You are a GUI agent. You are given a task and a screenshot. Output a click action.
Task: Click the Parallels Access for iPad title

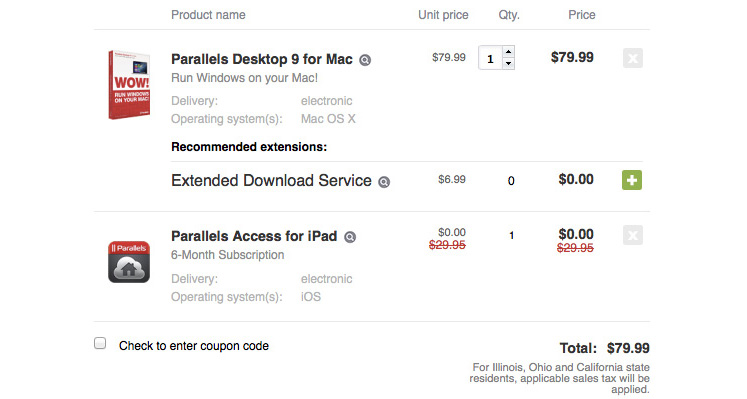pyautogui.click(x=254, y=236)
